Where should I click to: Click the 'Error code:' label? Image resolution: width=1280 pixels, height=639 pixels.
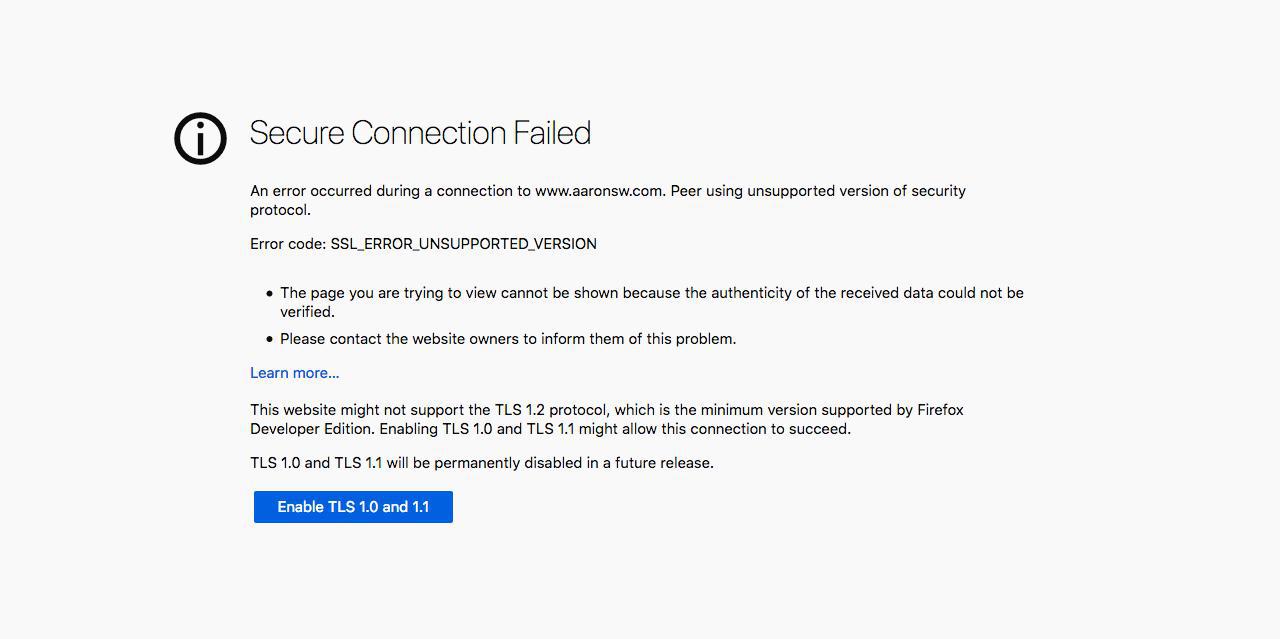288,244
